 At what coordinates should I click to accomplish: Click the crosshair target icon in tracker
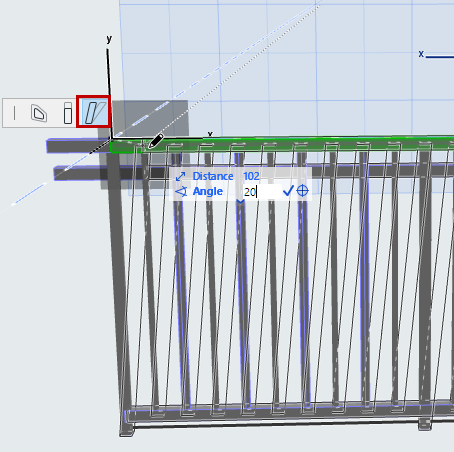pyautogui.click(x=302, y=191)
